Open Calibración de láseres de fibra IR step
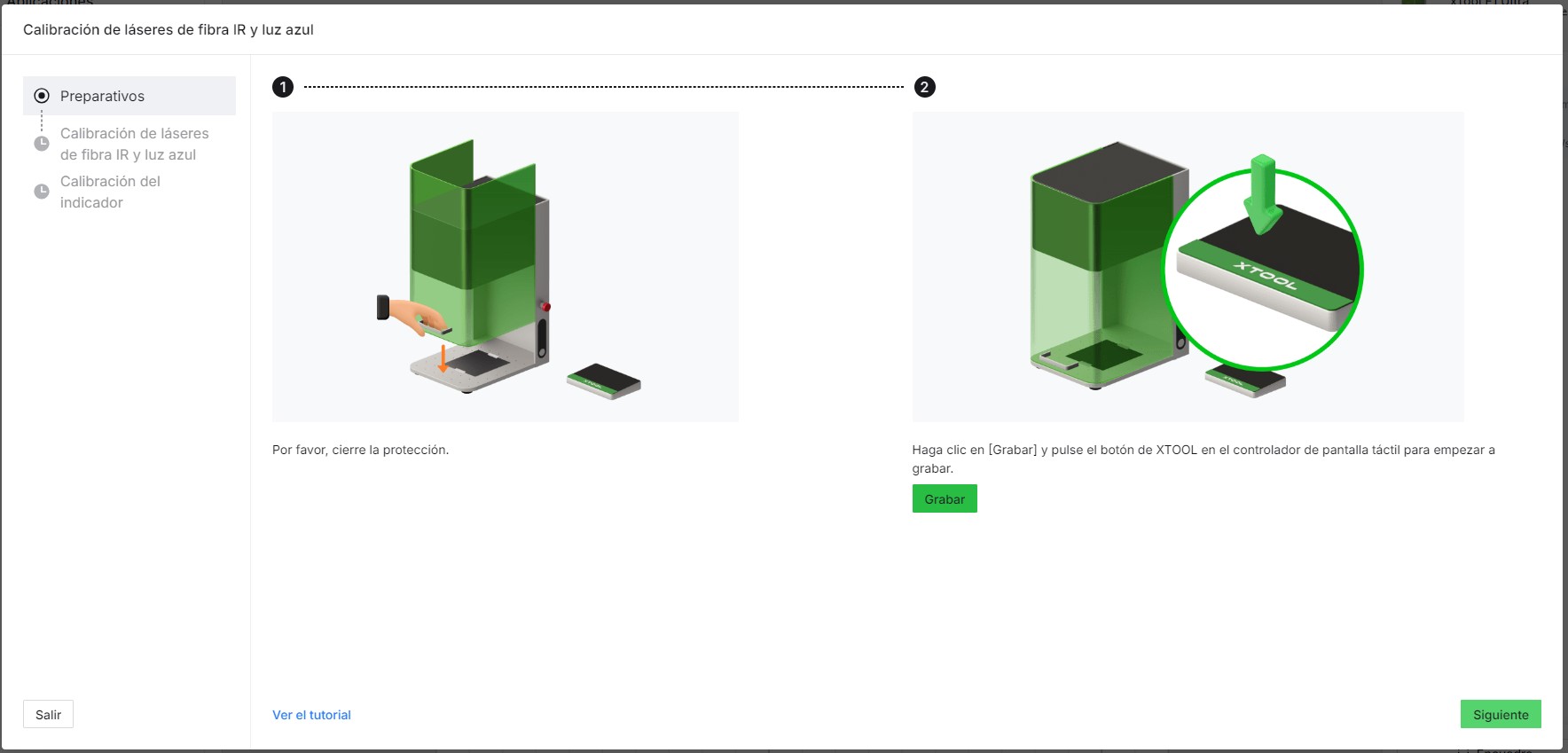Screen dimensions: 1568x753 [x=134, y=144]
